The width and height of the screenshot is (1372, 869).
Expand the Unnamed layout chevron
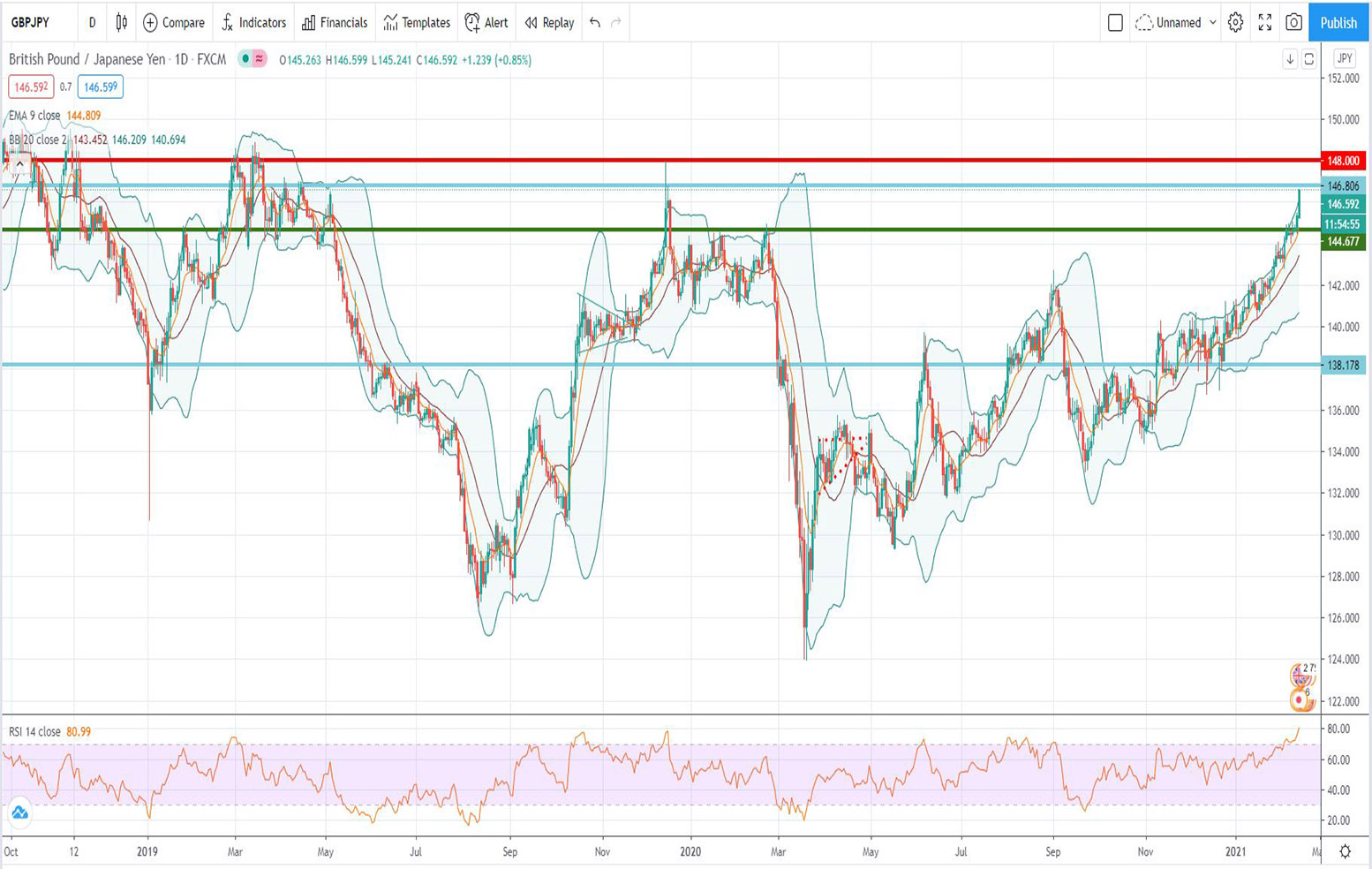(1213, 23)
